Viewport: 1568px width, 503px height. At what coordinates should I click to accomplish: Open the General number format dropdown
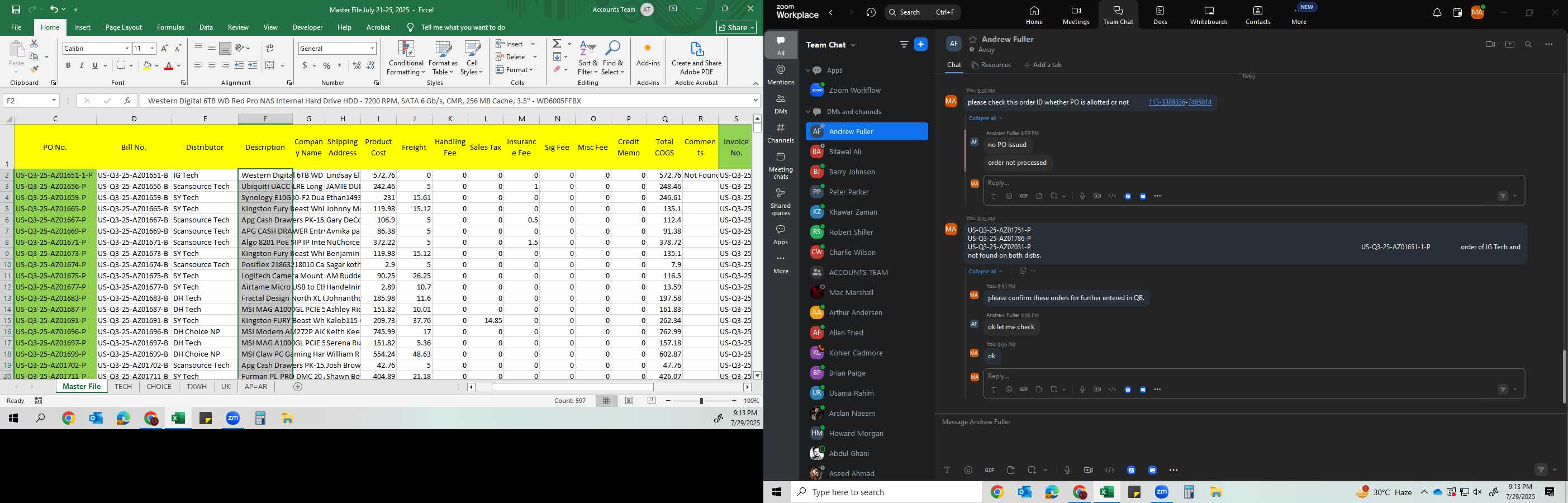(372, 48)
